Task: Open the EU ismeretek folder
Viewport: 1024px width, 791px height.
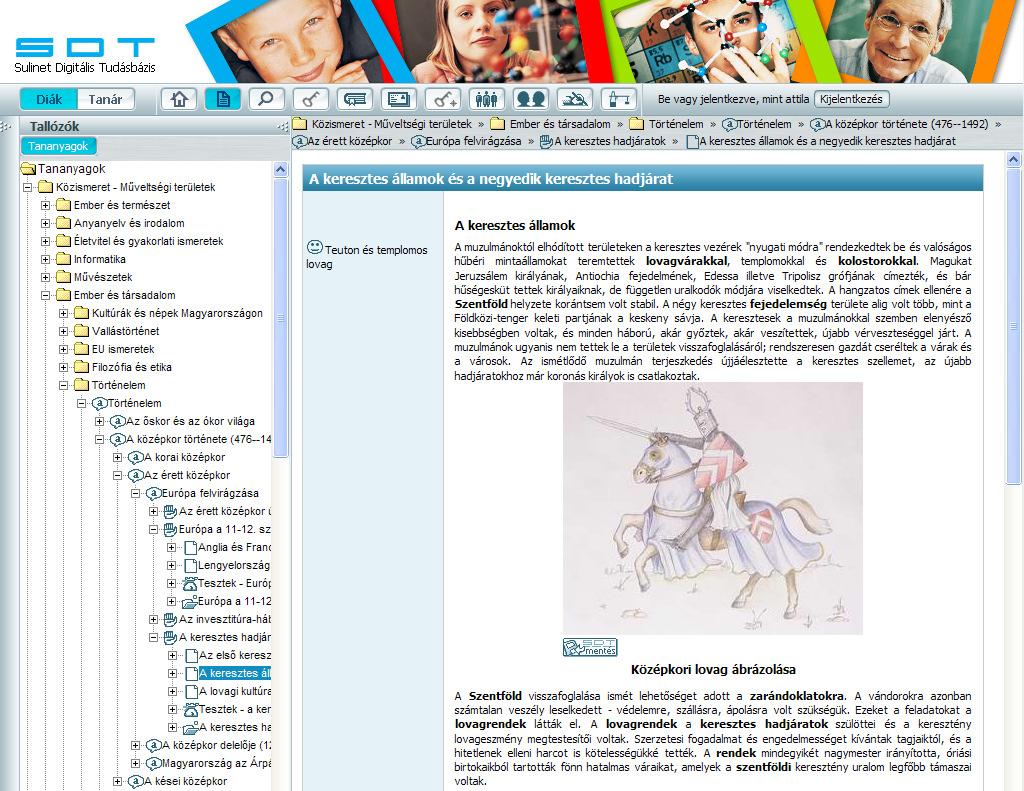Action: (x=123, y=349)
